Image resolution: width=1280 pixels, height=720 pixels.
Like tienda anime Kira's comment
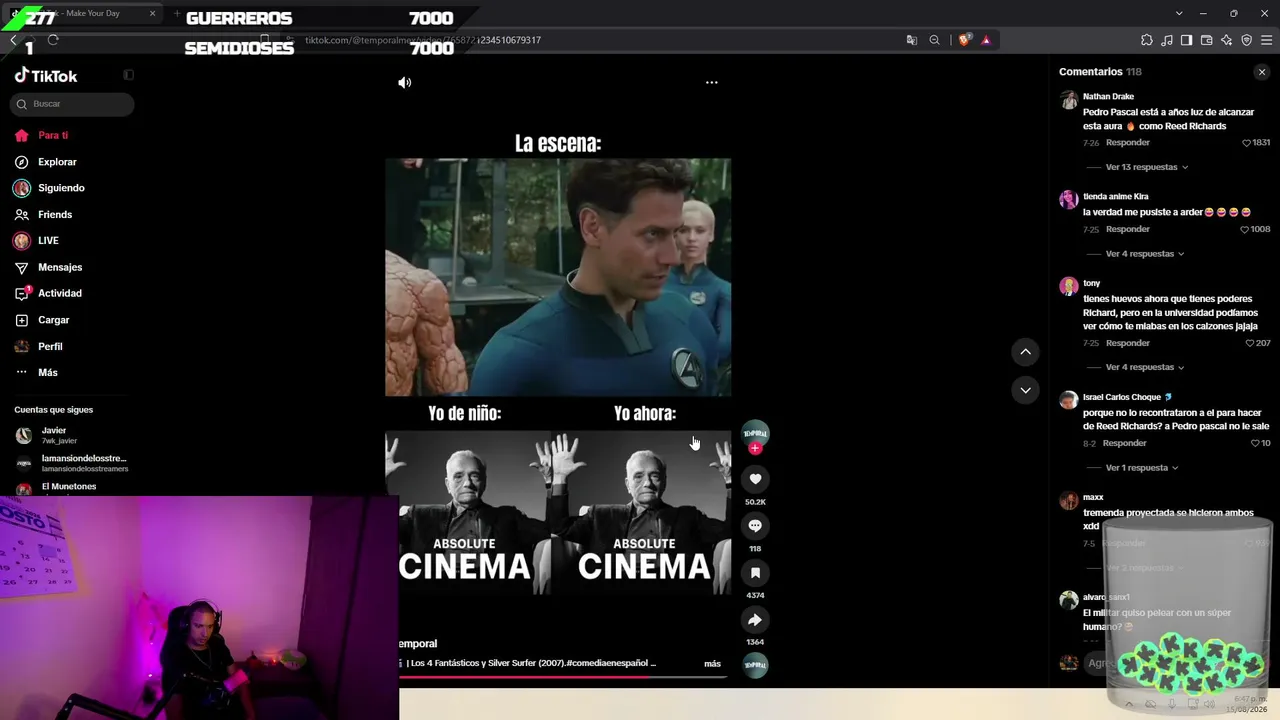click(1245, 229)
